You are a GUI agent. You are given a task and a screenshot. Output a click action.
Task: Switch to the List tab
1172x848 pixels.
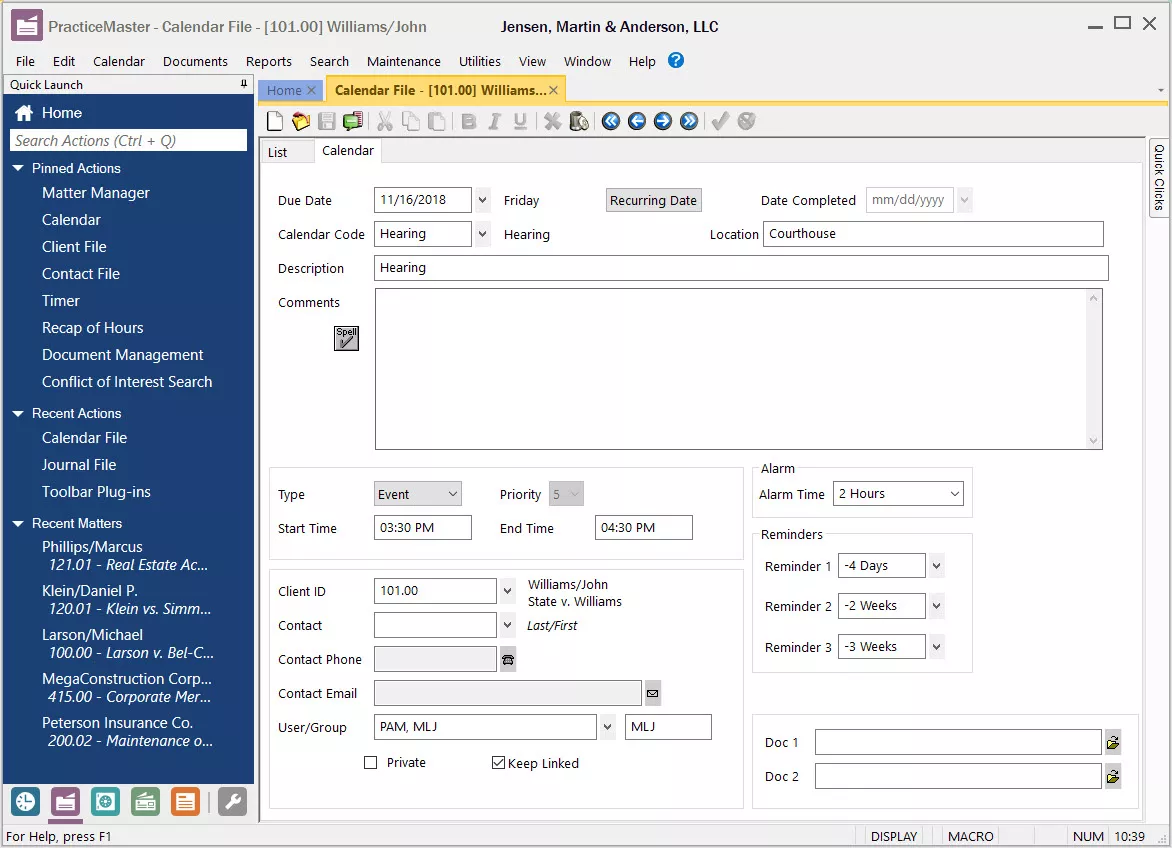pos(278,152)
